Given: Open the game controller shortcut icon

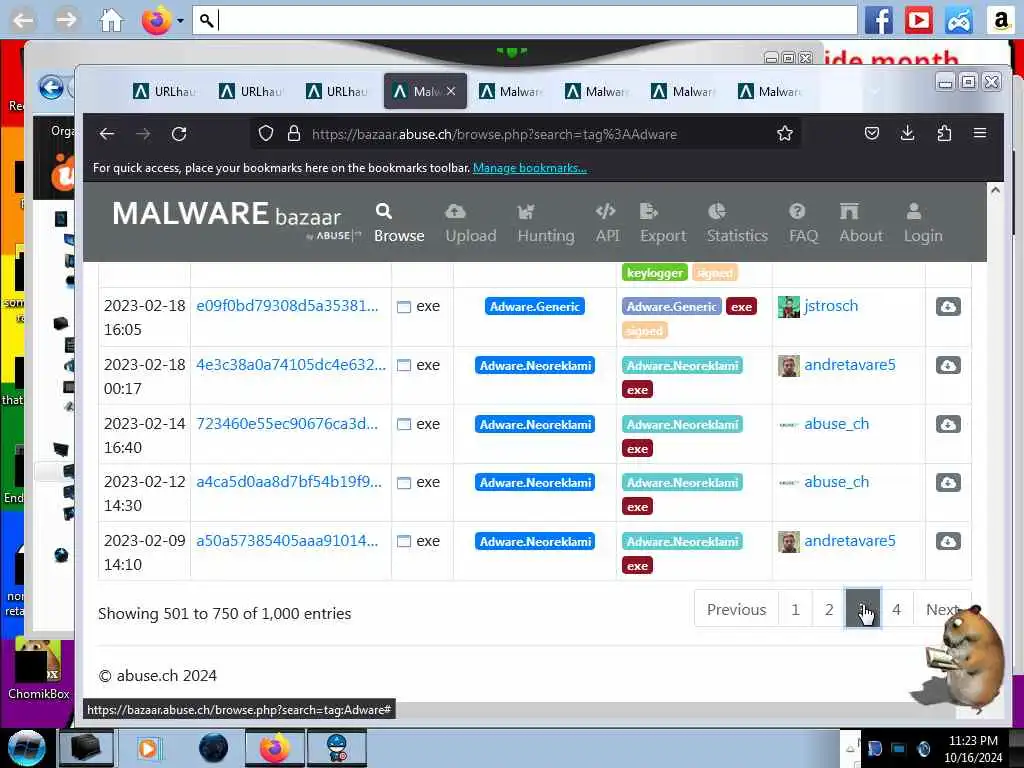Looking at the screenshot, I should coord(959,20).
